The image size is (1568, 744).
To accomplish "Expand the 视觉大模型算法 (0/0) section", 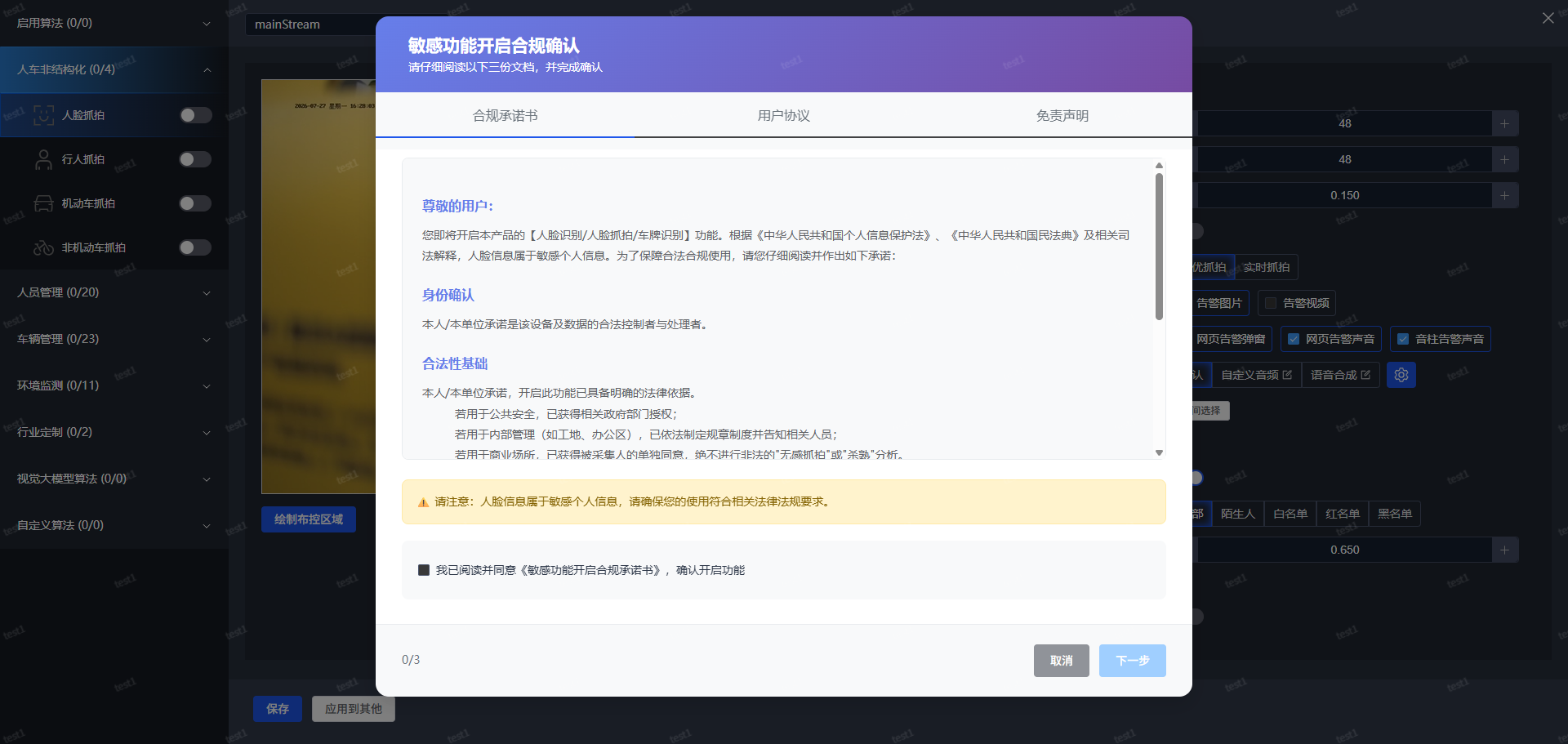I will coord(114,479).
